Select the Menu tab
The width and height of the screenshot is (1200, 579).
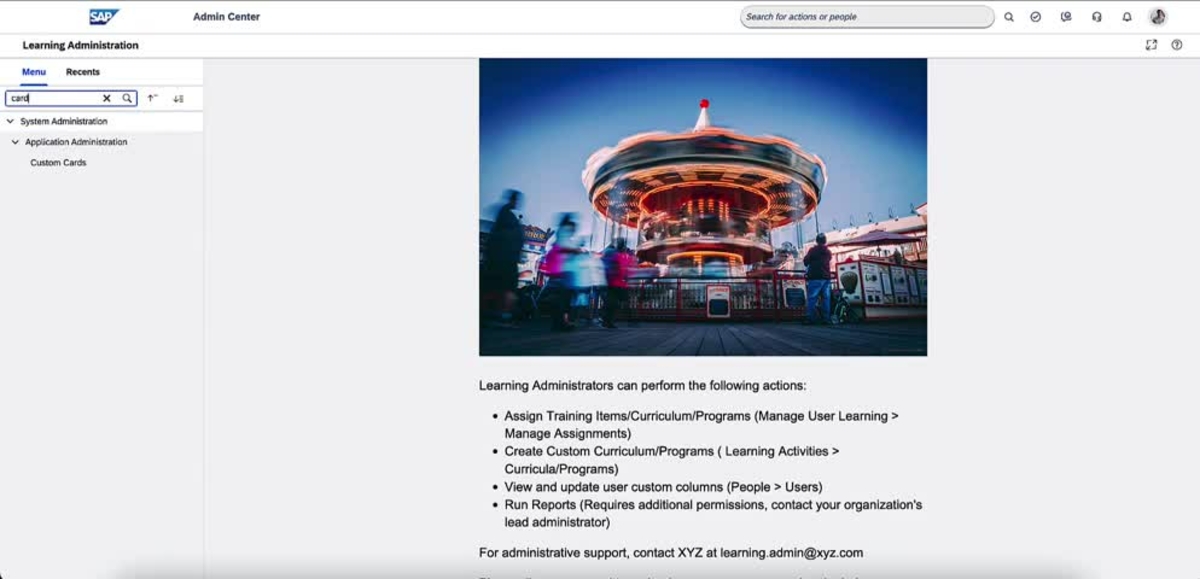tap(33, 71)
